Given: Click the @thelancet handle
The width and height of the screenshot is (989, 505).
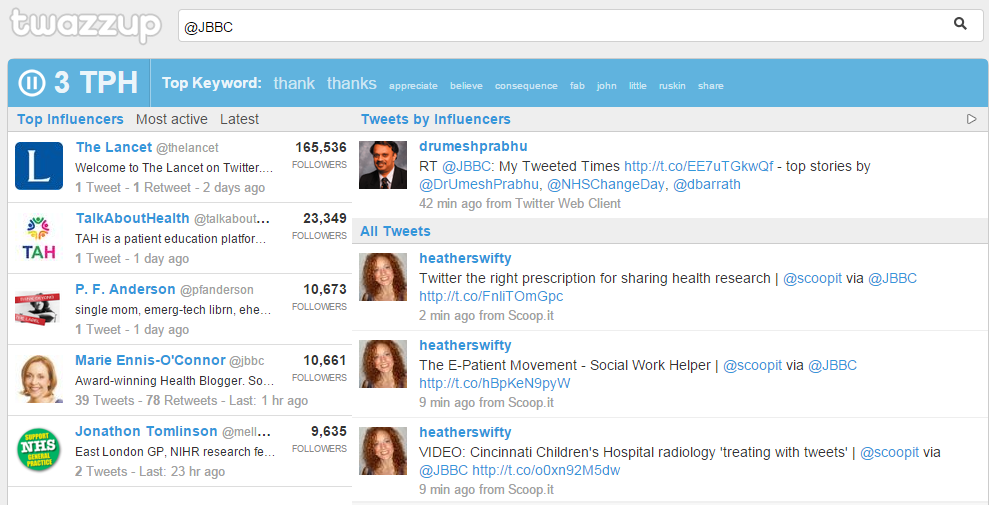Looking at the screenshot, I should 187,148.
